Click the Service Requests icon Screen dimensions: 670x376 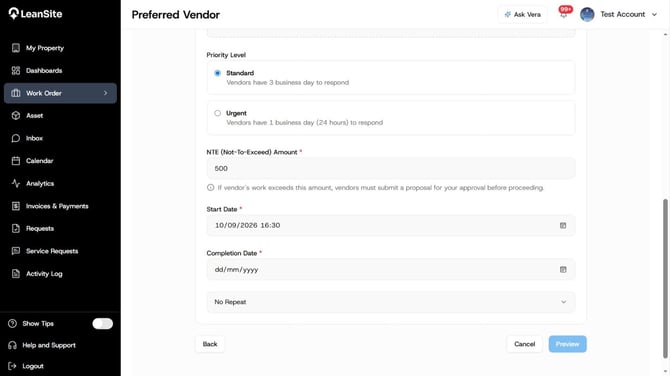[x=16, y=251]
